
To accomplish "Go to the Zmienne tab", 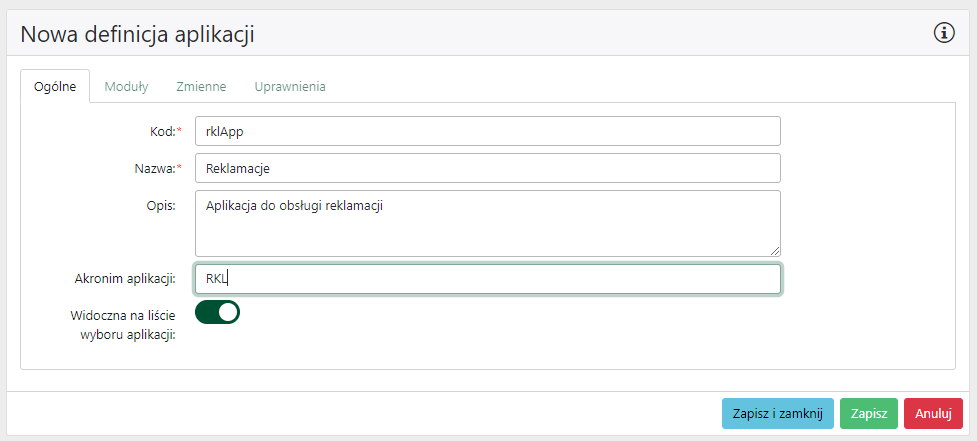I will click(201, 87).
